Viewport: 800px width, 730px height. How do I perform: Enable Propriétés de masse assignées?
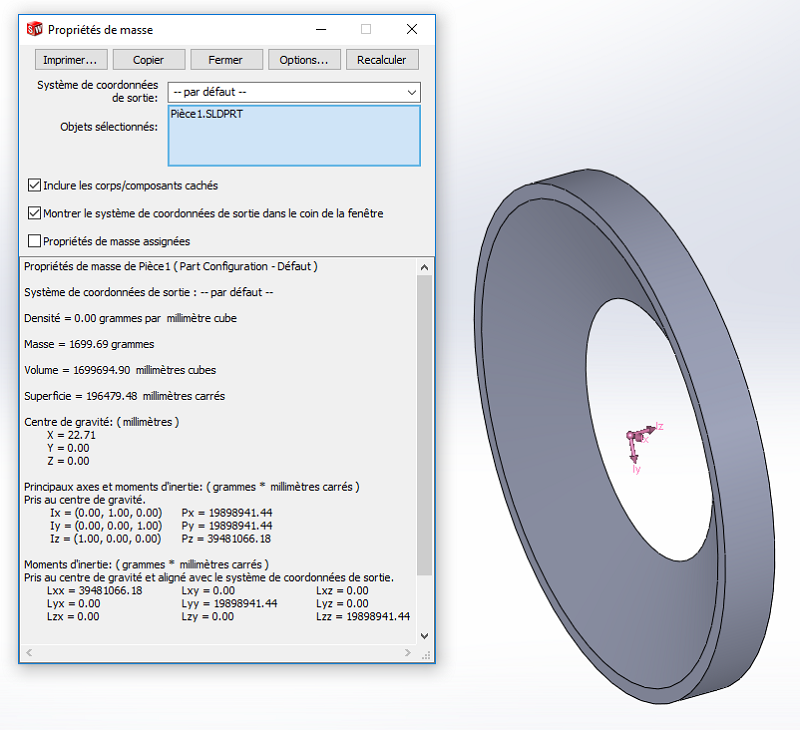[x=34, y=241]
